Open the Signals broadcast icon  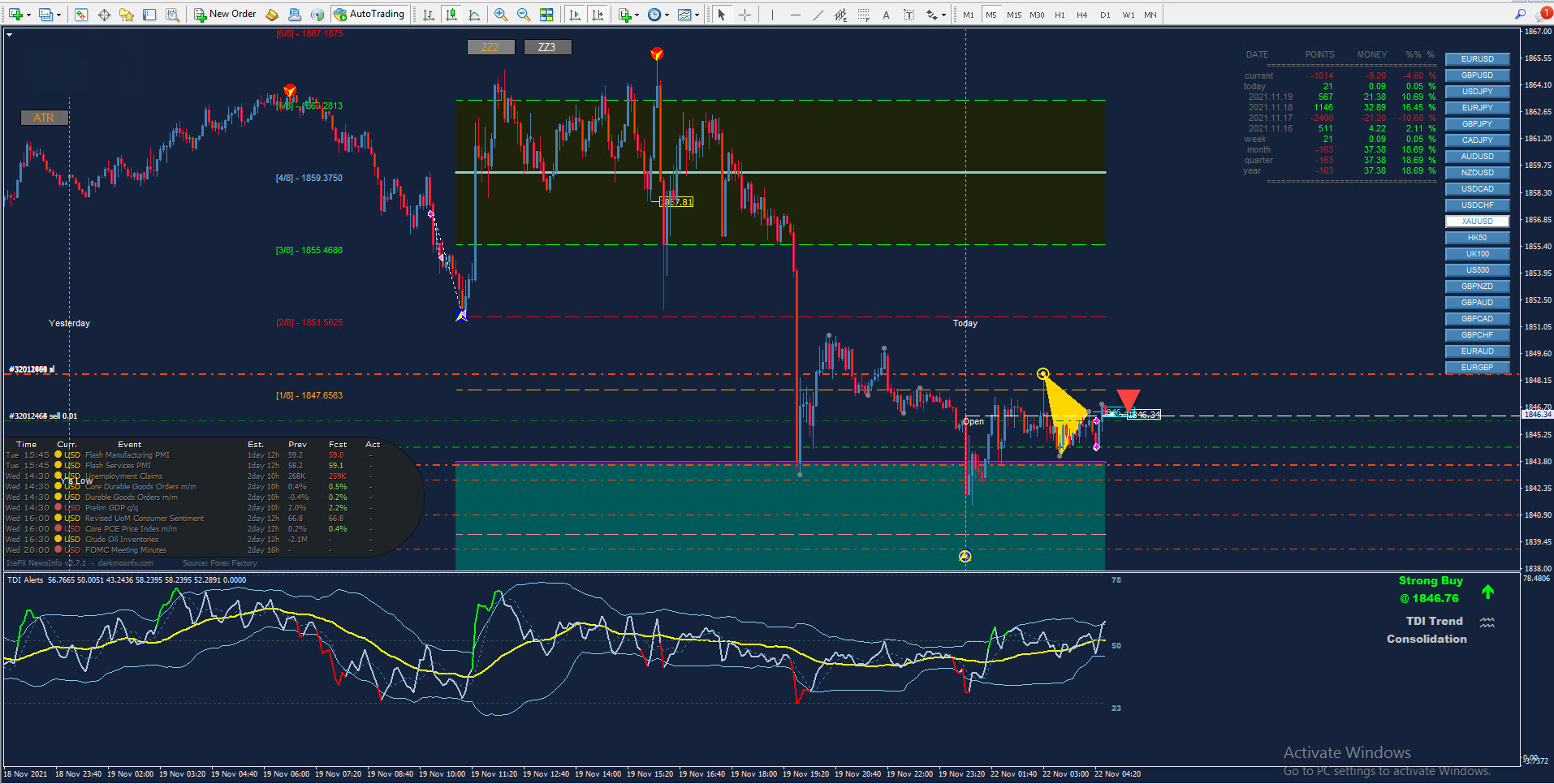[317, 15]
